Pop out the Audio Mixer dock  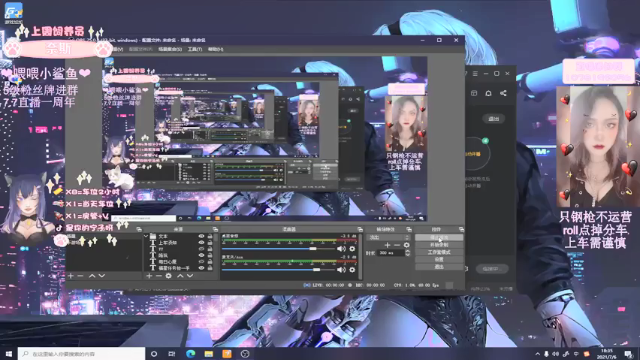(360, 229)
